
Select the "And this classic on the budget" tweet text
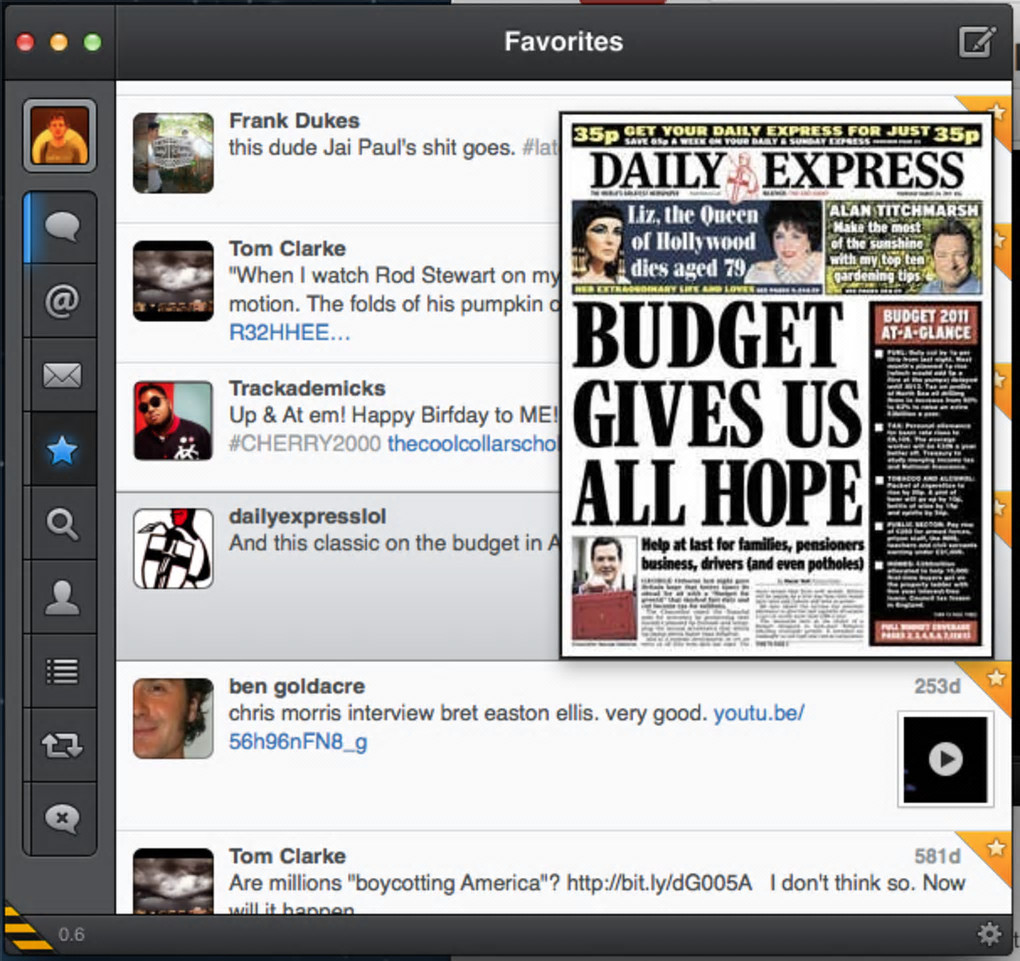pyautogui.click(x=394, y=543)
